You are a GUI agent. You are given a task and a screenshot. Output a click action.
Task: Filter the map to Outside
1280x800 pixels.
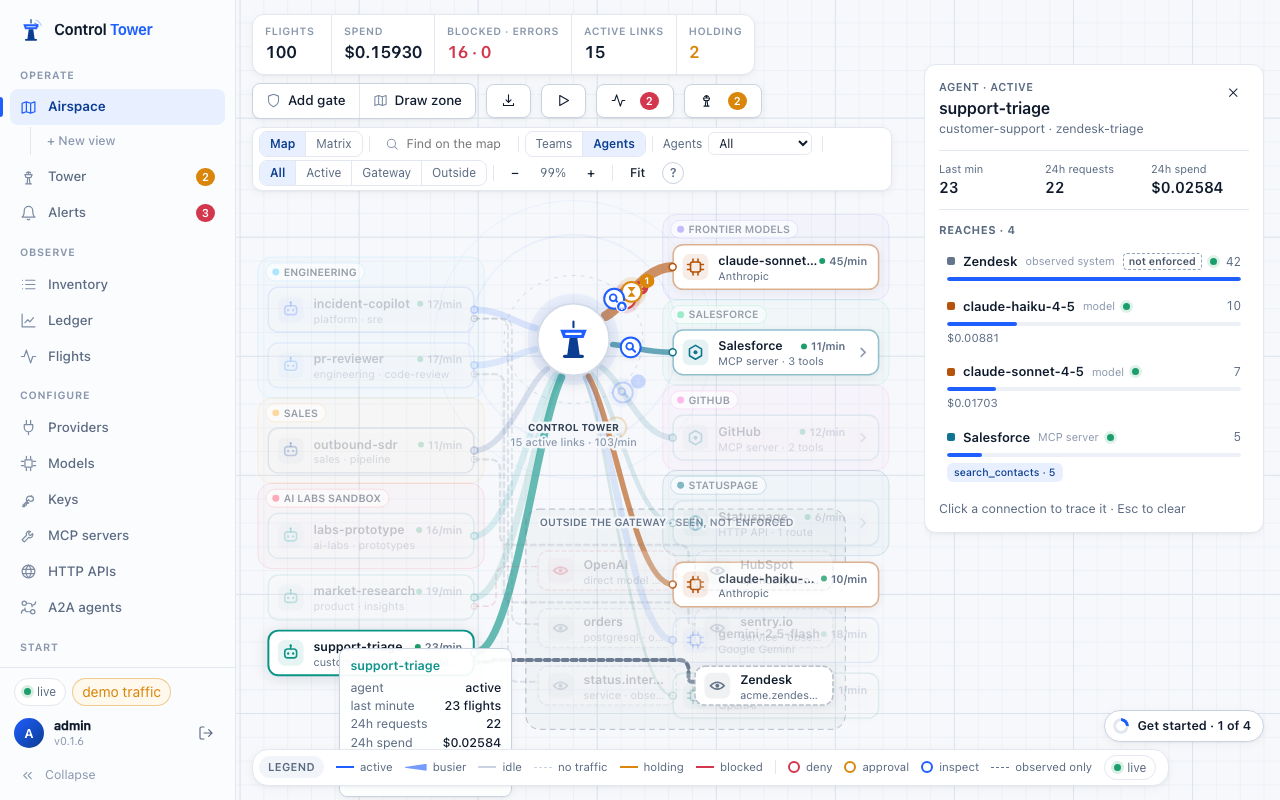click(x=454, y=173)
